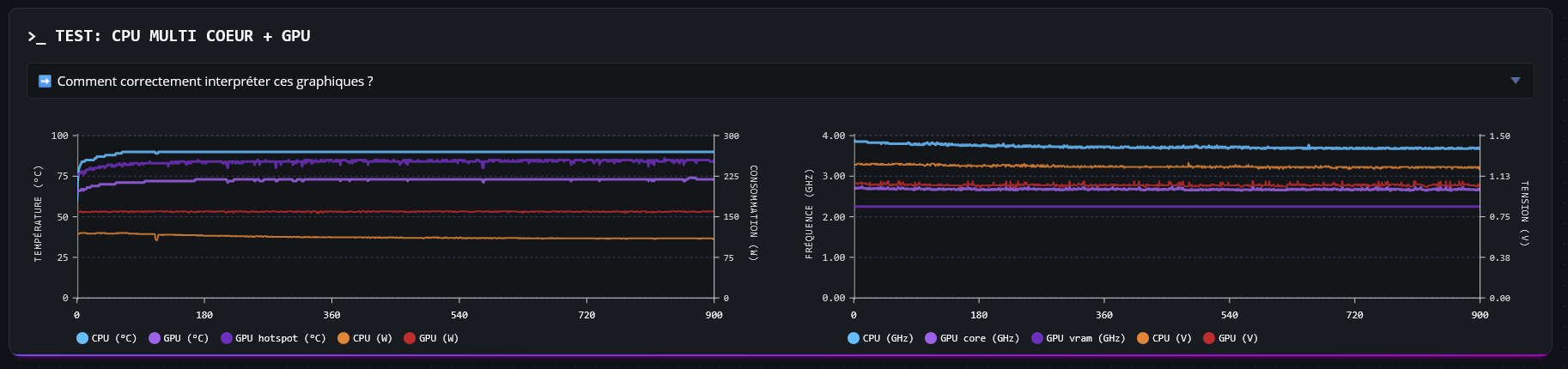Screen dimensions: 1568x369
Task: Click the orange CPU (V) legend circle
Action: [x=1143, y=338]
